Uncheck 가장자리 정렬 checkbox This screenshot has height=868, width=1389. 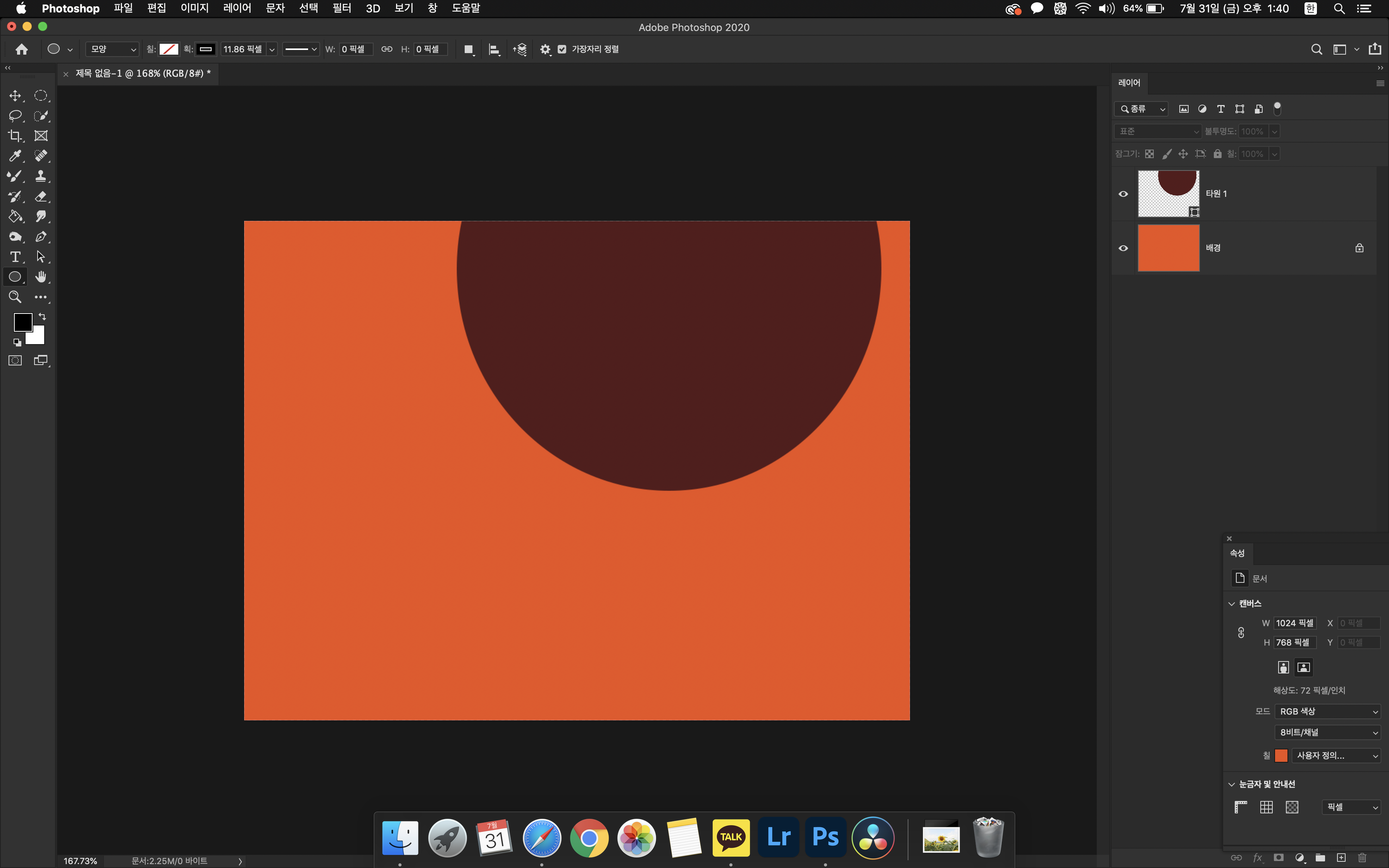[x=562, y=49]
